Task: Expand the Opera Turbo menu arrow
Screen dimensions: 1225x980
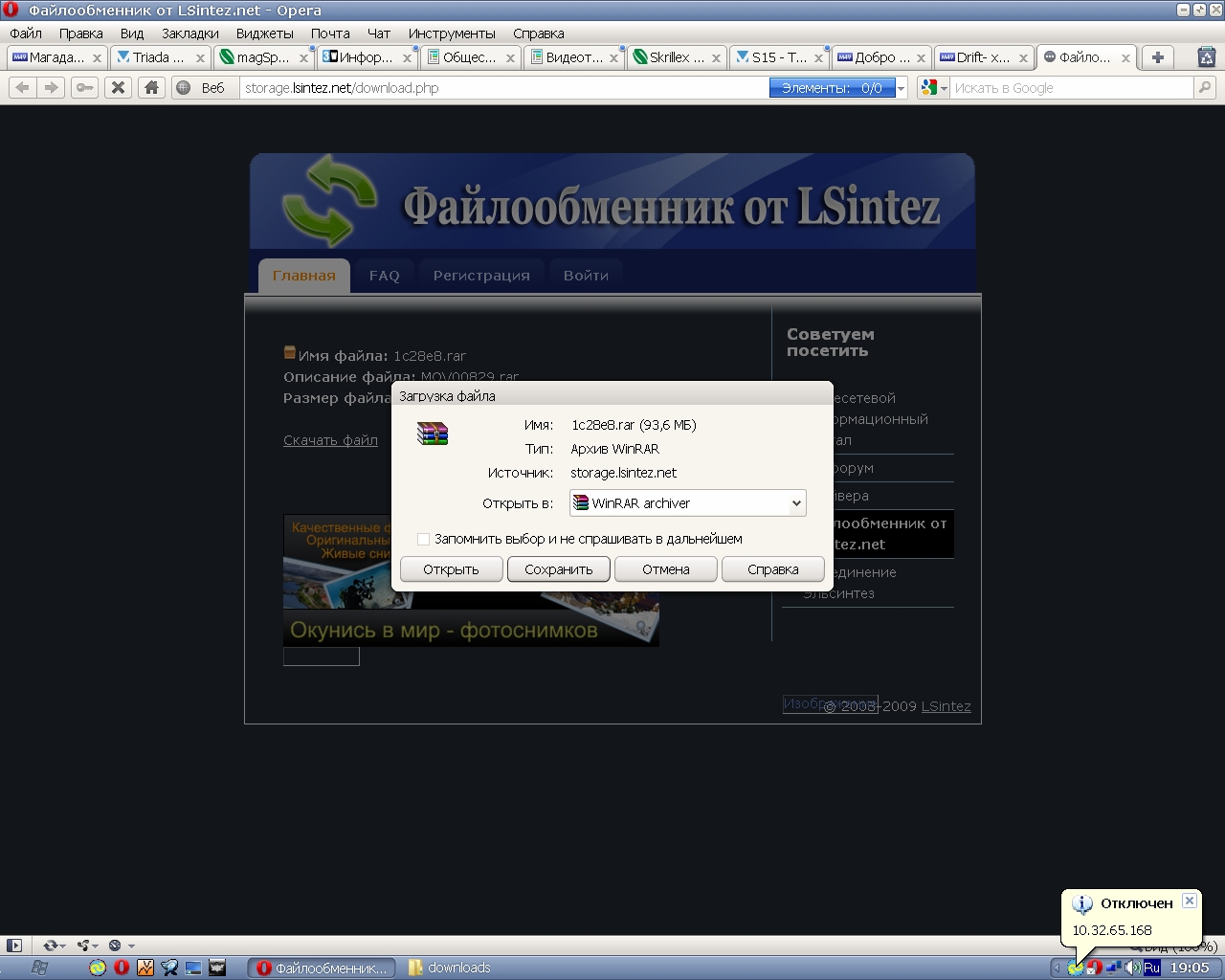Action: (x=130, y=946)
